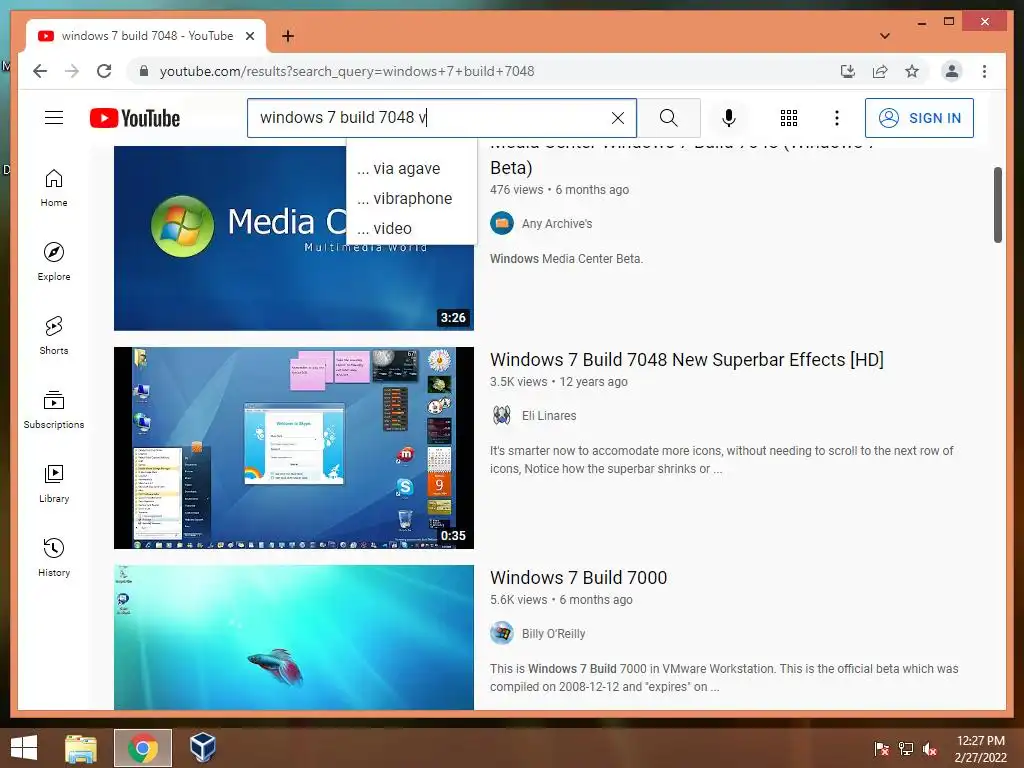Open Shorts in the sidebar

(x=54, y=336)
